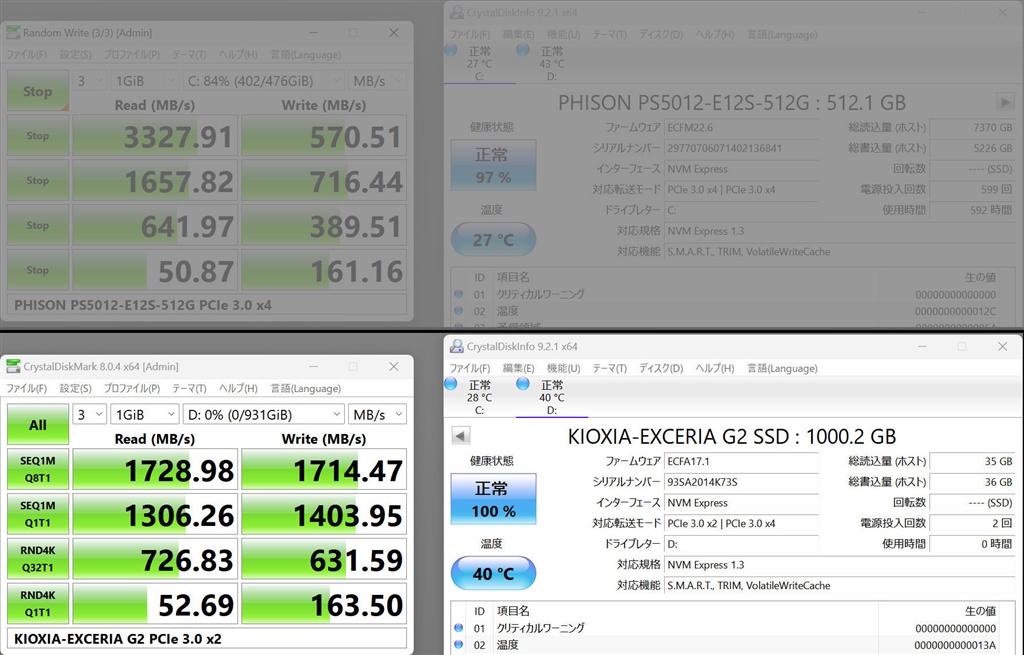Image resolution: width=1024 pixels, height=655 pixels.
Task: Run the "SEQ1M Q1T1" test button
Action: click(x=38, y=514)
